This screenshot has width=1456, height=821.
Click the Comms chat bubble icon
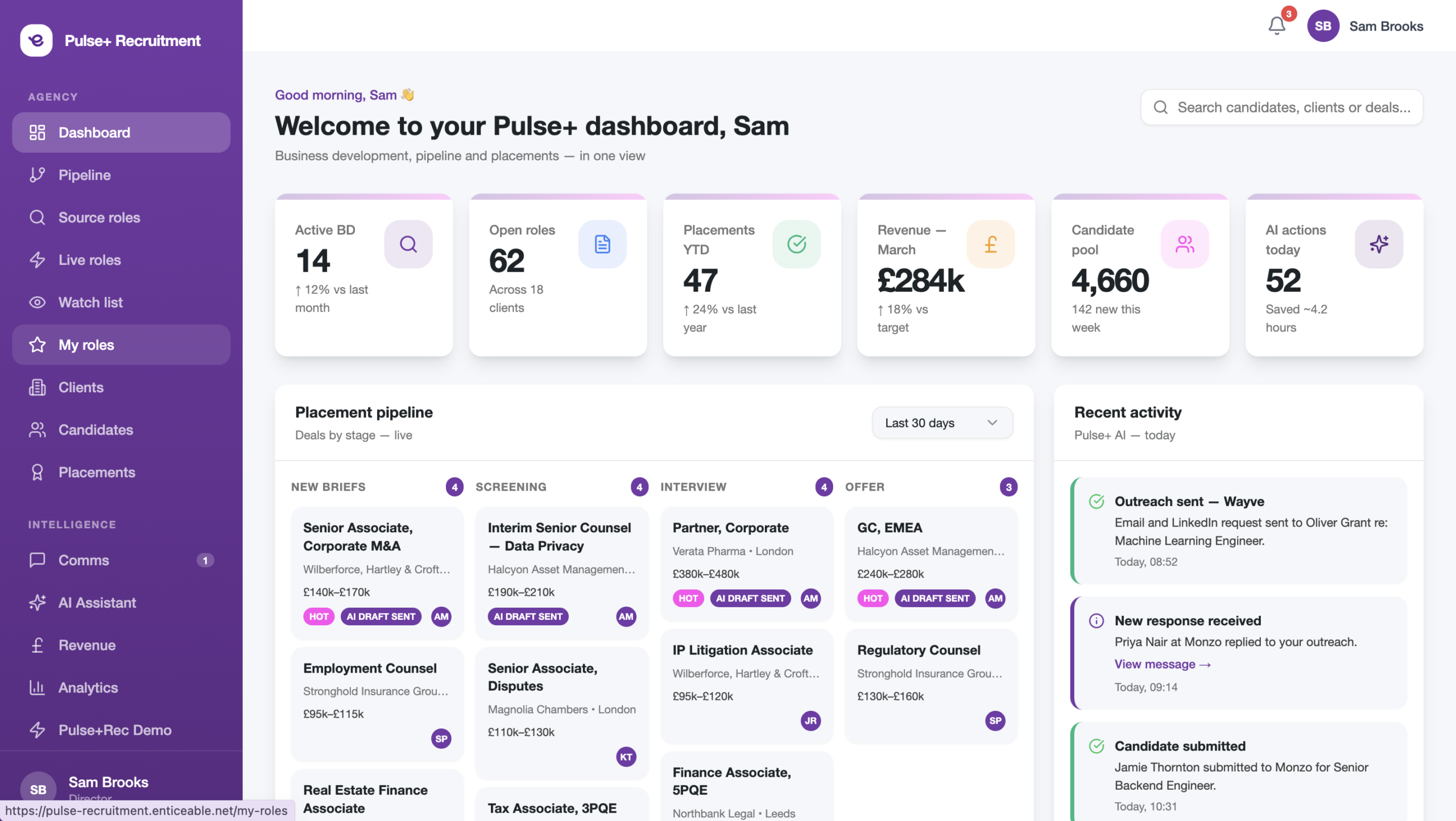coord(38,561)
